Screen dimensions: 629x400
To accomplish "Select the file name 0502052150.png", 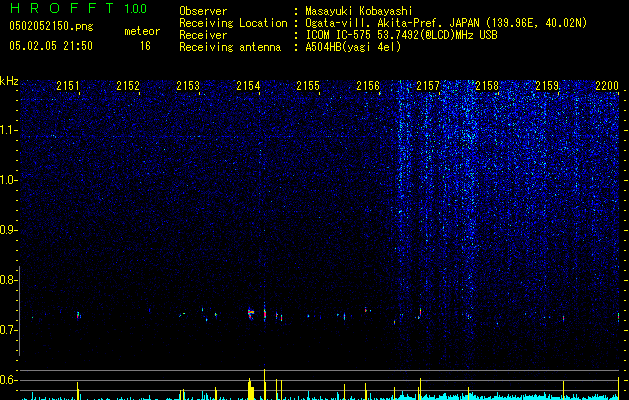I will [51, 26].
